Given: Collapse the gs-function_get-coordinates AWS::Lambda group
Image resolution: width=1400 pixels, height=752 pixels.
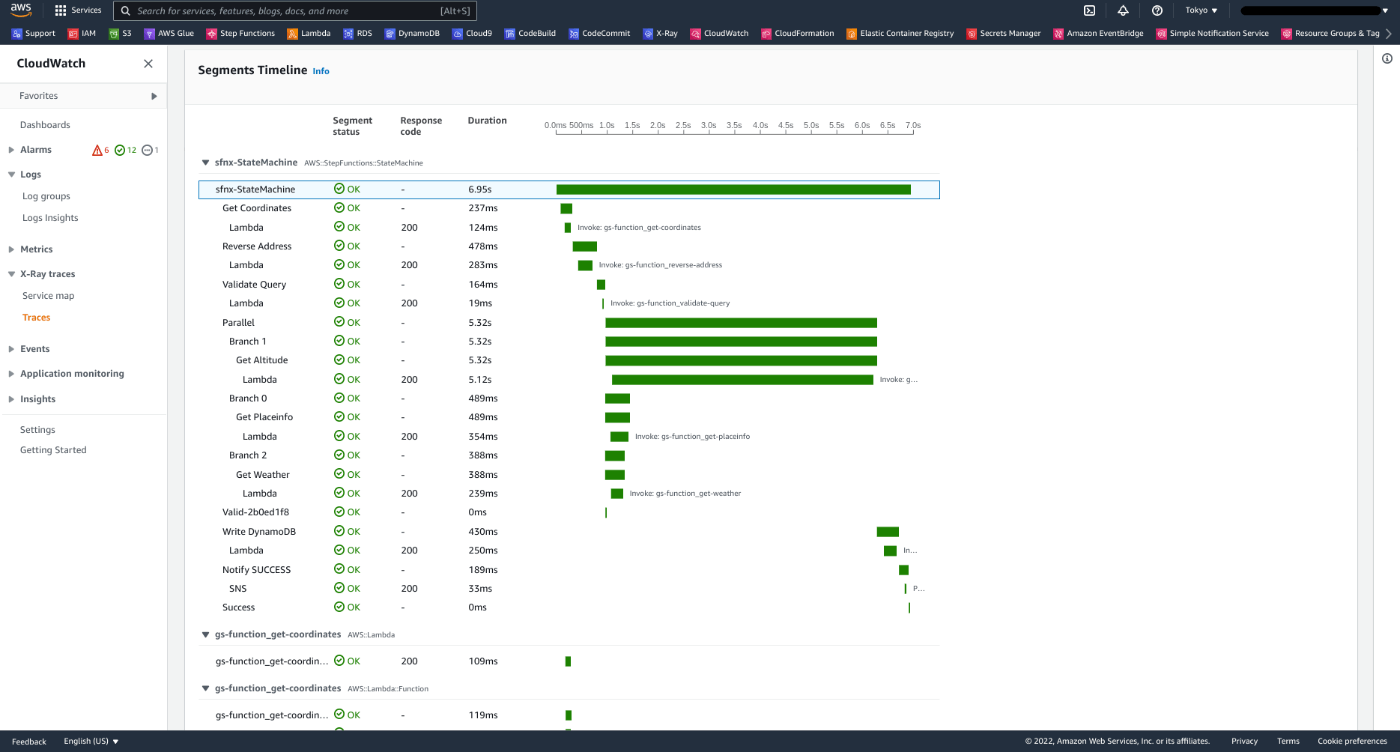Looking at the screenshot, I should pos(205,634).
